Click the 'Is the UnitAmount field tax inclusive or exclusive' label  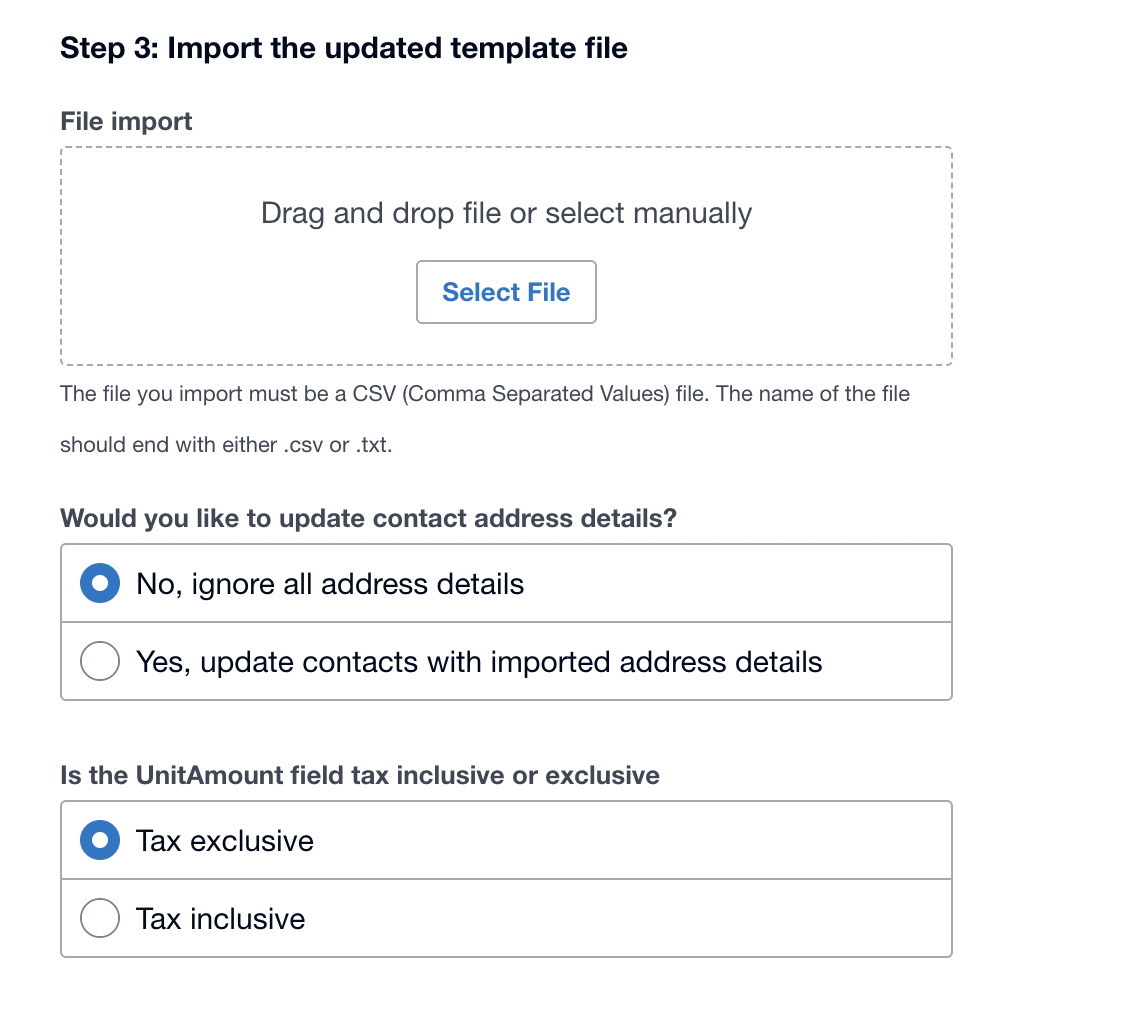[359, 775]
